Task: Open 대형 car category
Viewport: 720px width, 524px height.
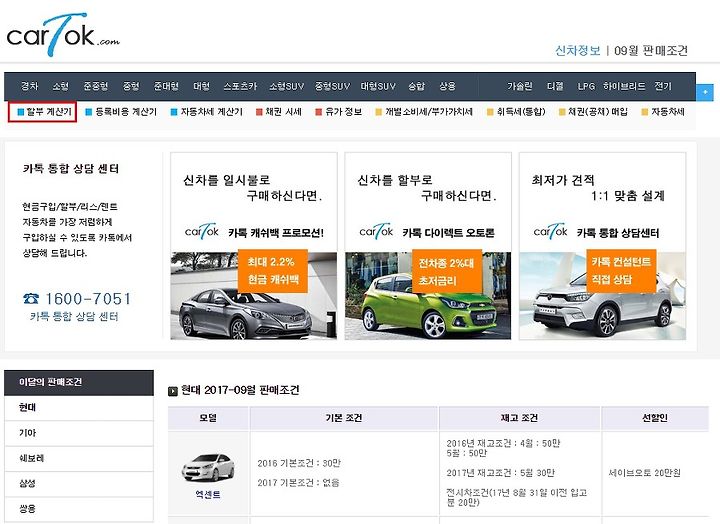Action: [201, 86]
